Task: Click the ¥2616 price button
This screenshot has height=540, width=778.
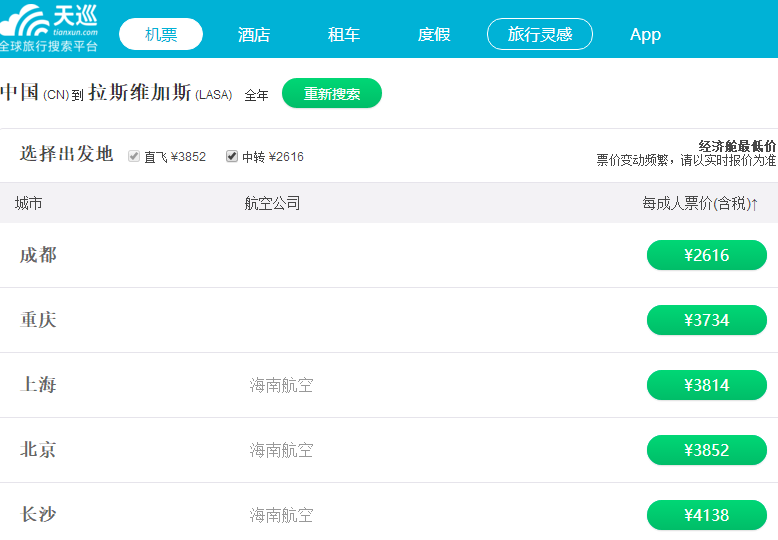Action: (707, 255)
